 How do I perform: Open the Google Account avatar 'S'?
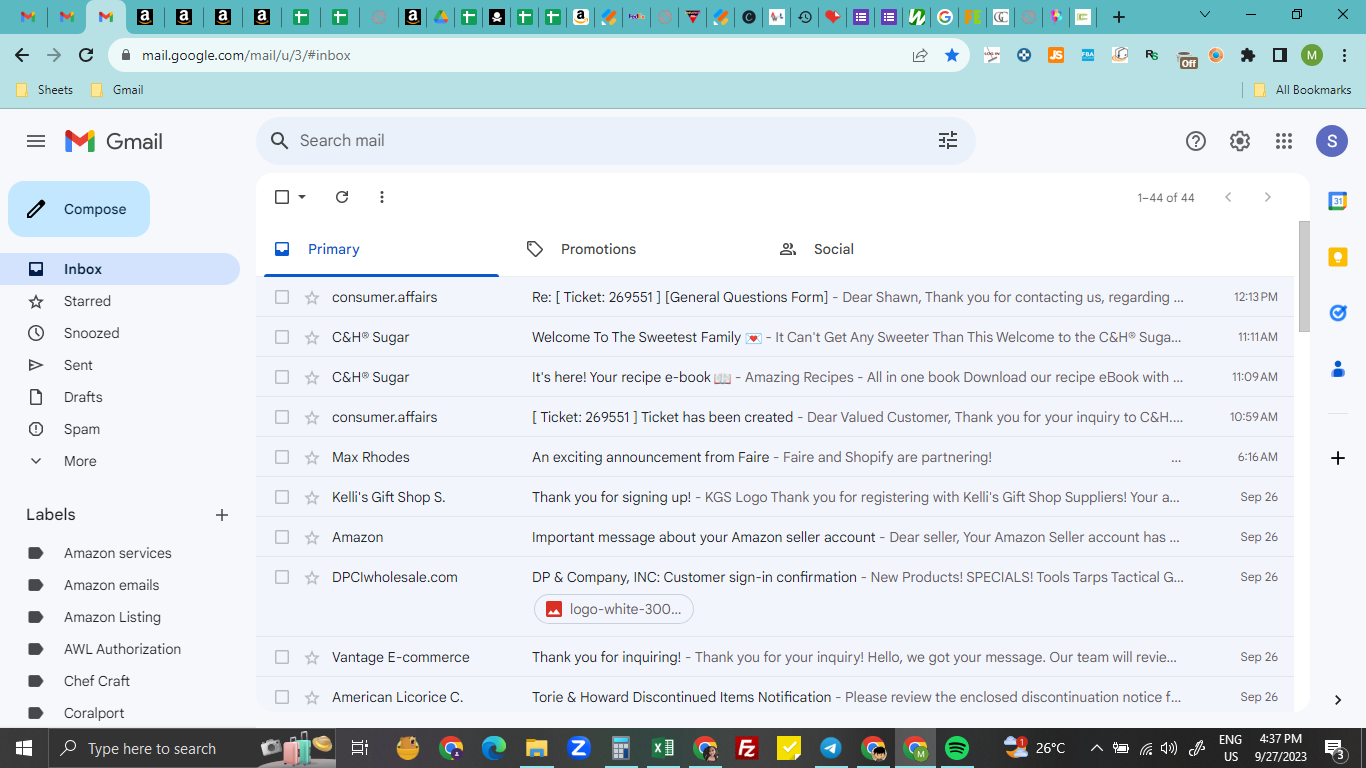(x=1332, y=141)
